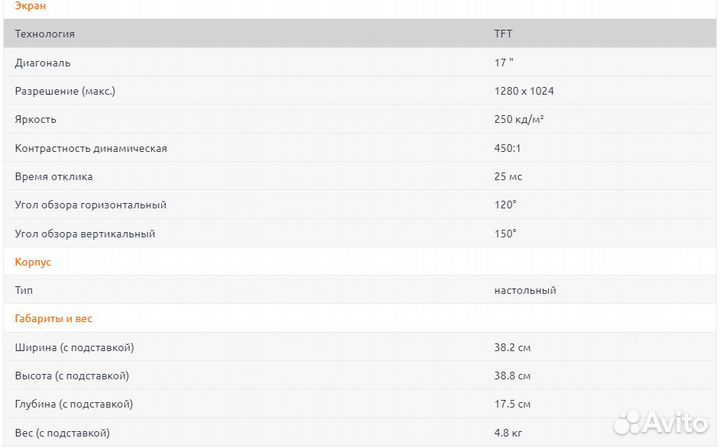Click the Диагональ row label

coord(43,63)
